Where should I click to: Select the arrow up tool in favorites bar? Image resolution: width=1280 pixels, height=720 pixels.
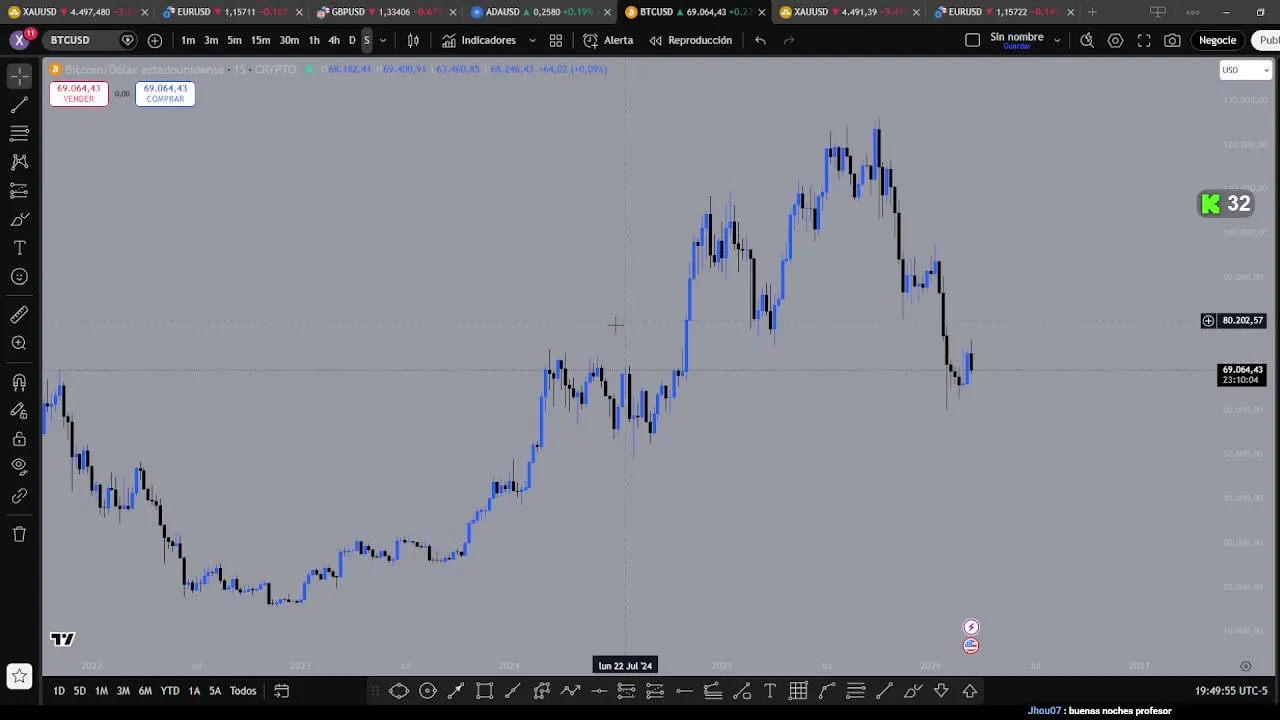[x=970, y=691]
